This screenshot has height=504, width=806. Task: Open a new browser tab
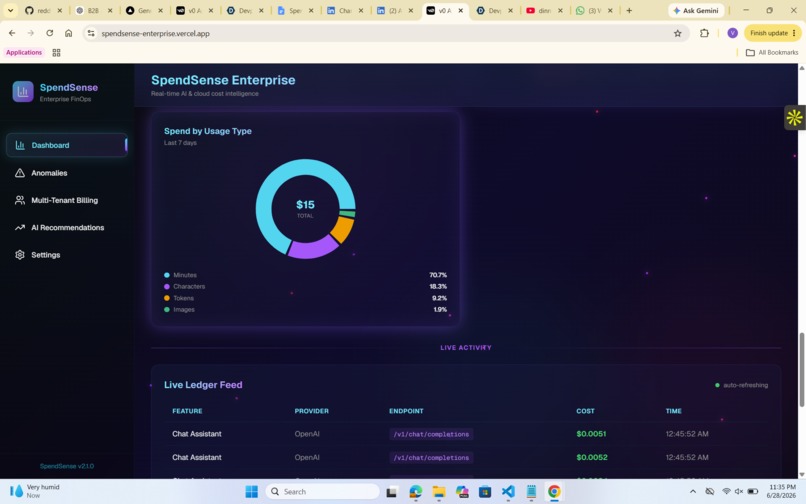[629, 10]
